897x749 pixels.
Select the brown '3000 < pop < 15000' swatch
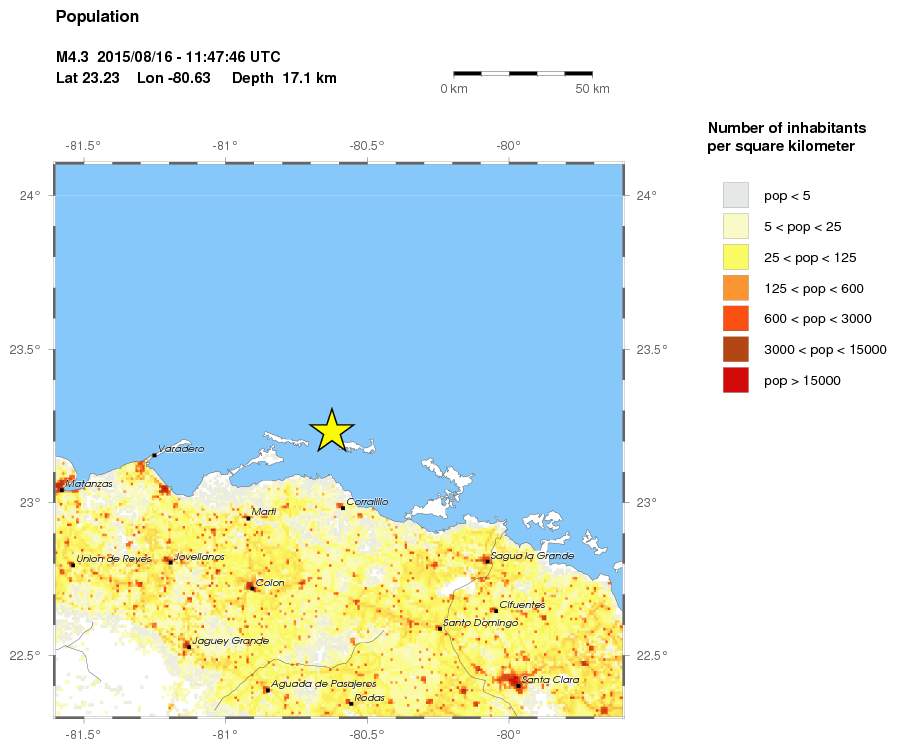736,349
